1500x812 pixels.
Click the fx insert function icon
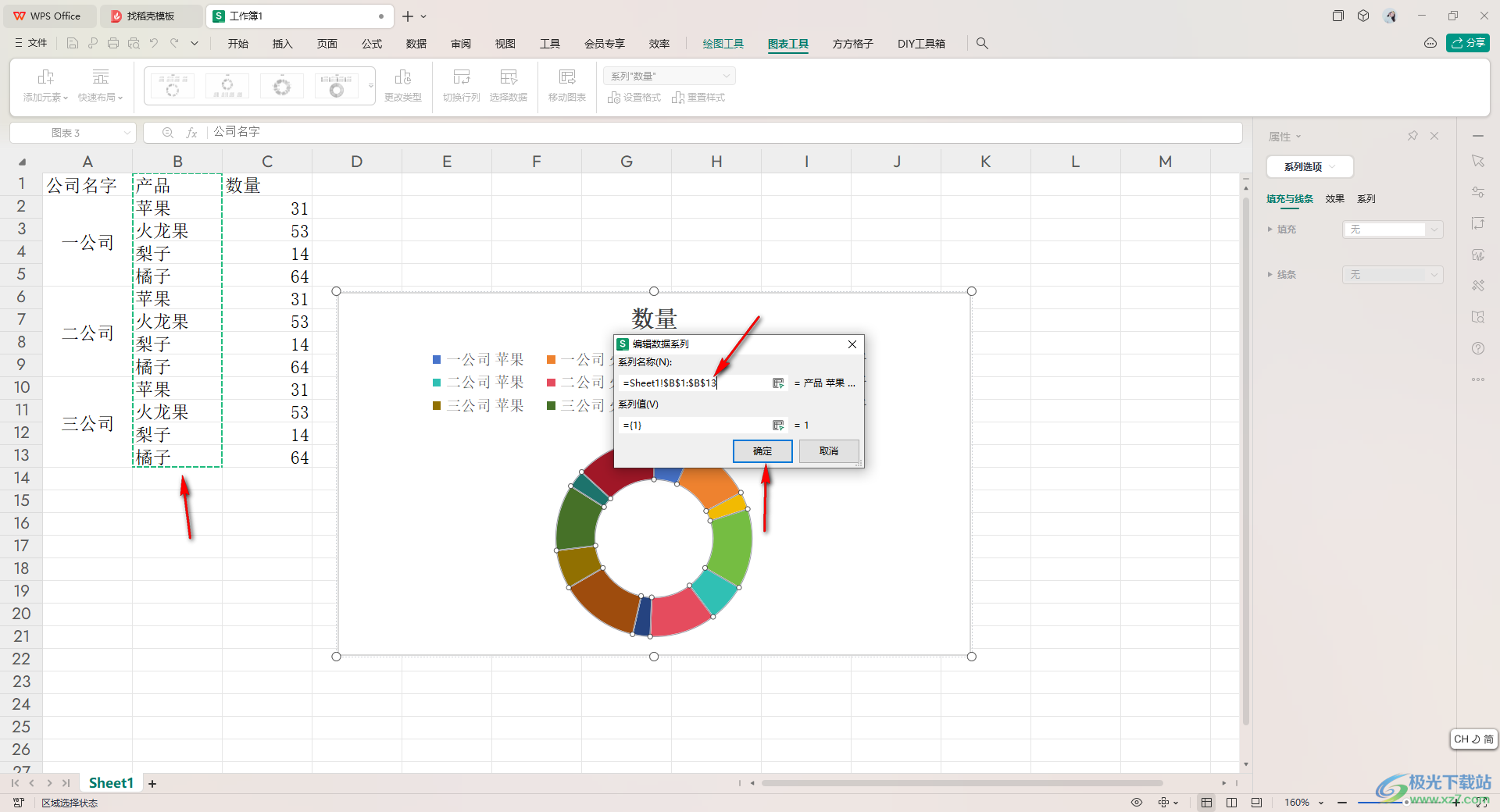click(191, 133)
